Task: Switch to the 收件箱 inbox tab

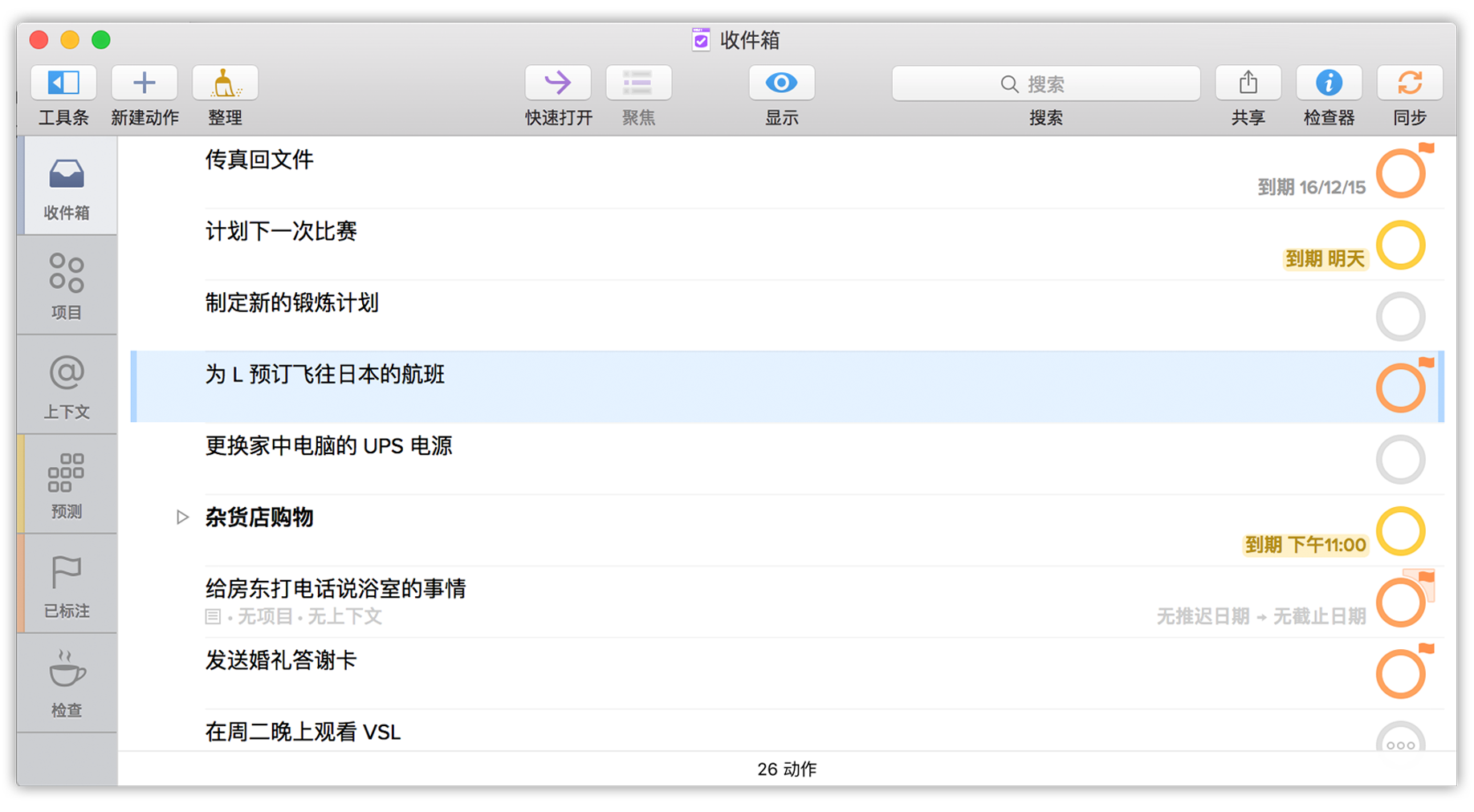Action: [67, 186]
